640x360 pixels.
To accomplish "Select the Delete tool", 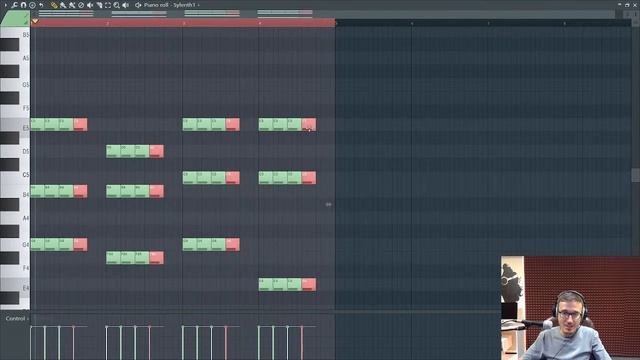I will click(x=81, y=5).
